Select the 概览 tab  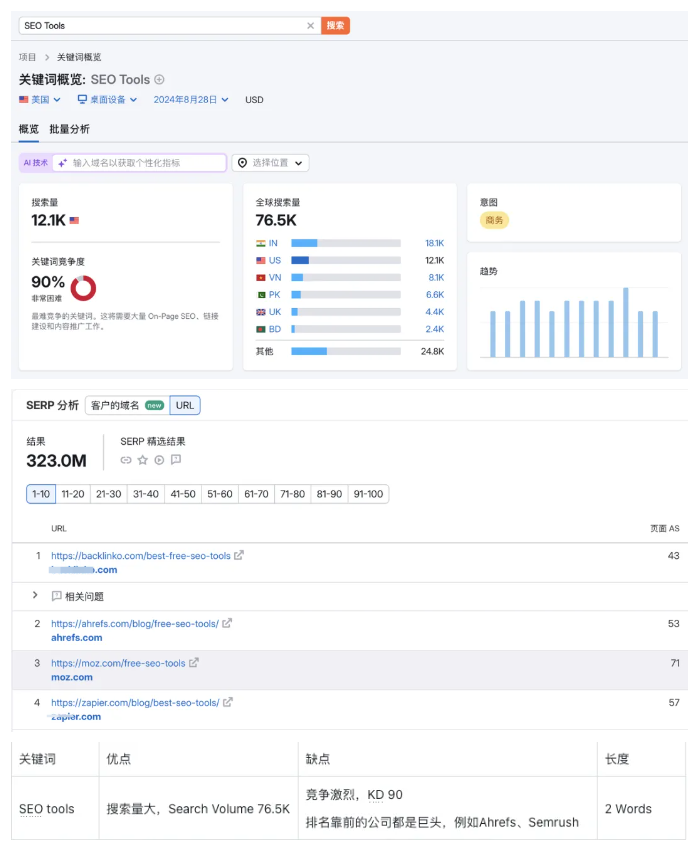click(x=29, y=129)
